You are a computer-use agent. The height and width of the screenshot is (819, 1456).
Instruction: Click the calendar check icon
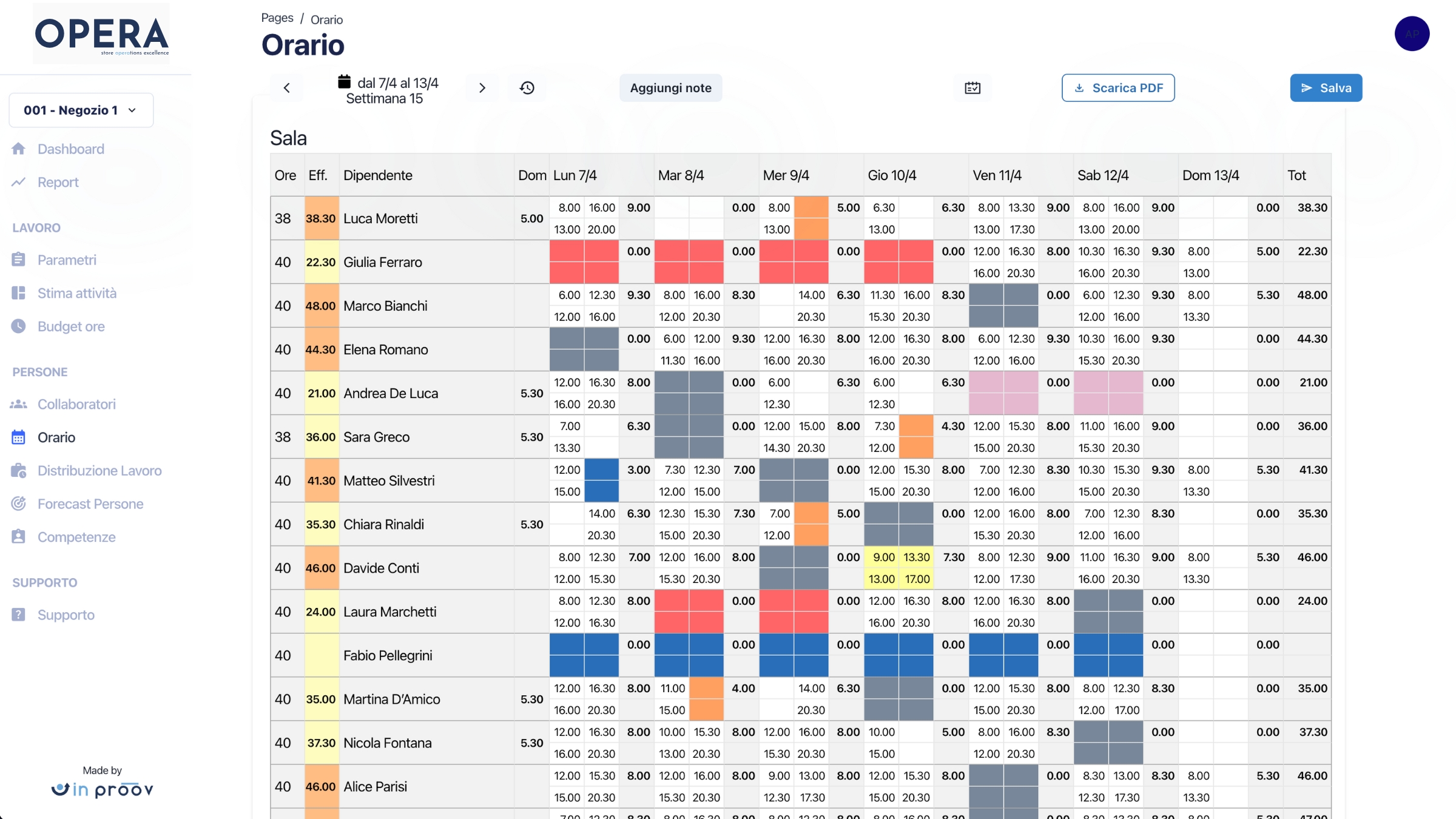(972, 88)
